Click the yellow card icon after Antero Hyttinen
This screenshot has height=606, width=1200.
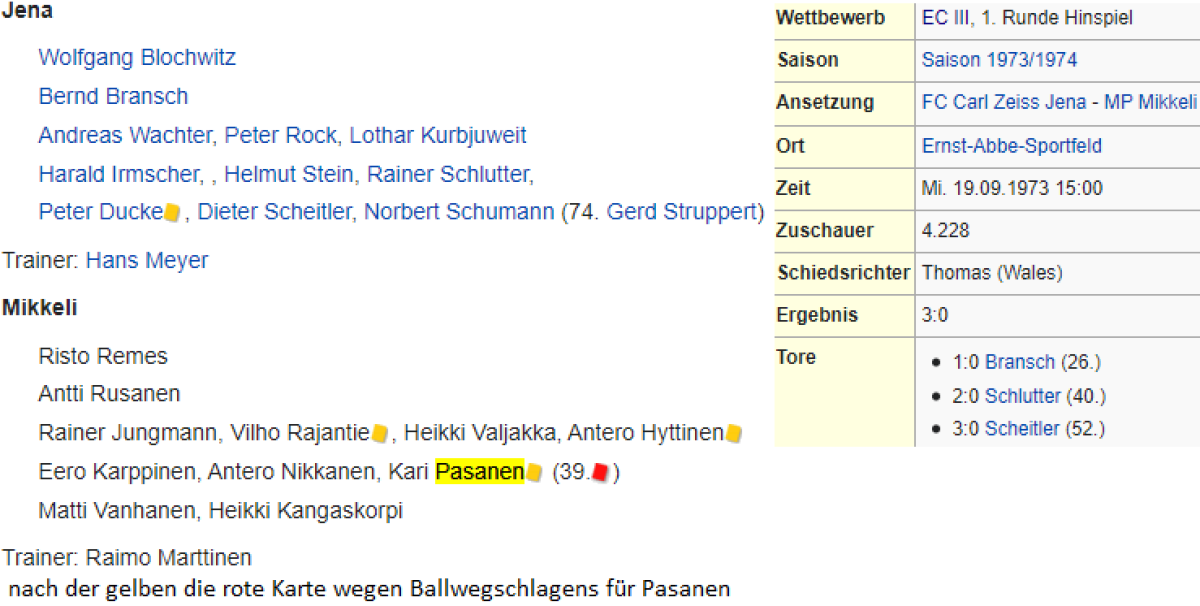click(733, 433)
